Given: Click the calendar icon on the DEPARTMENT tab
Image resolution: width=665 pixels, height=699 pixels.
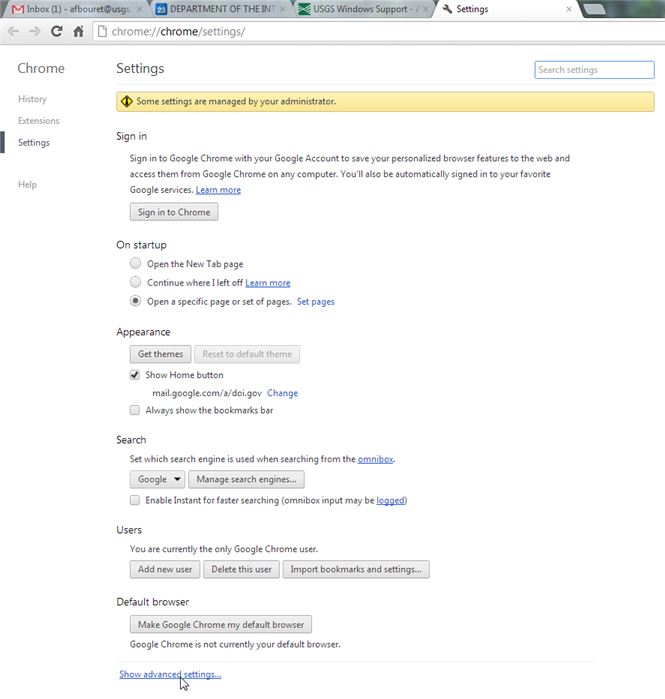Looking at the screenshot, I should (x=161, y=9).
